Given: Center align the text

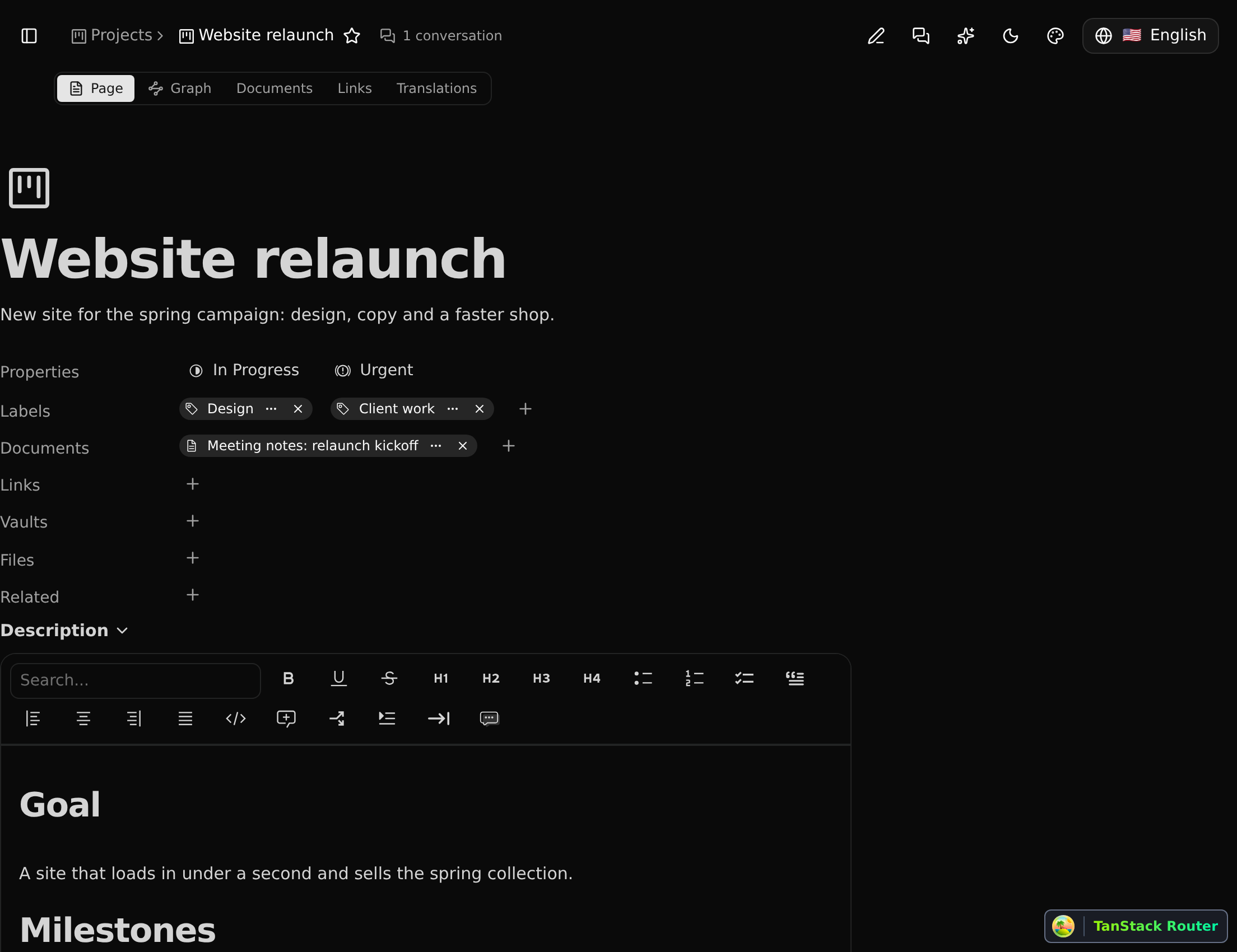Looking at the screenshot, I should click(83, 719).
